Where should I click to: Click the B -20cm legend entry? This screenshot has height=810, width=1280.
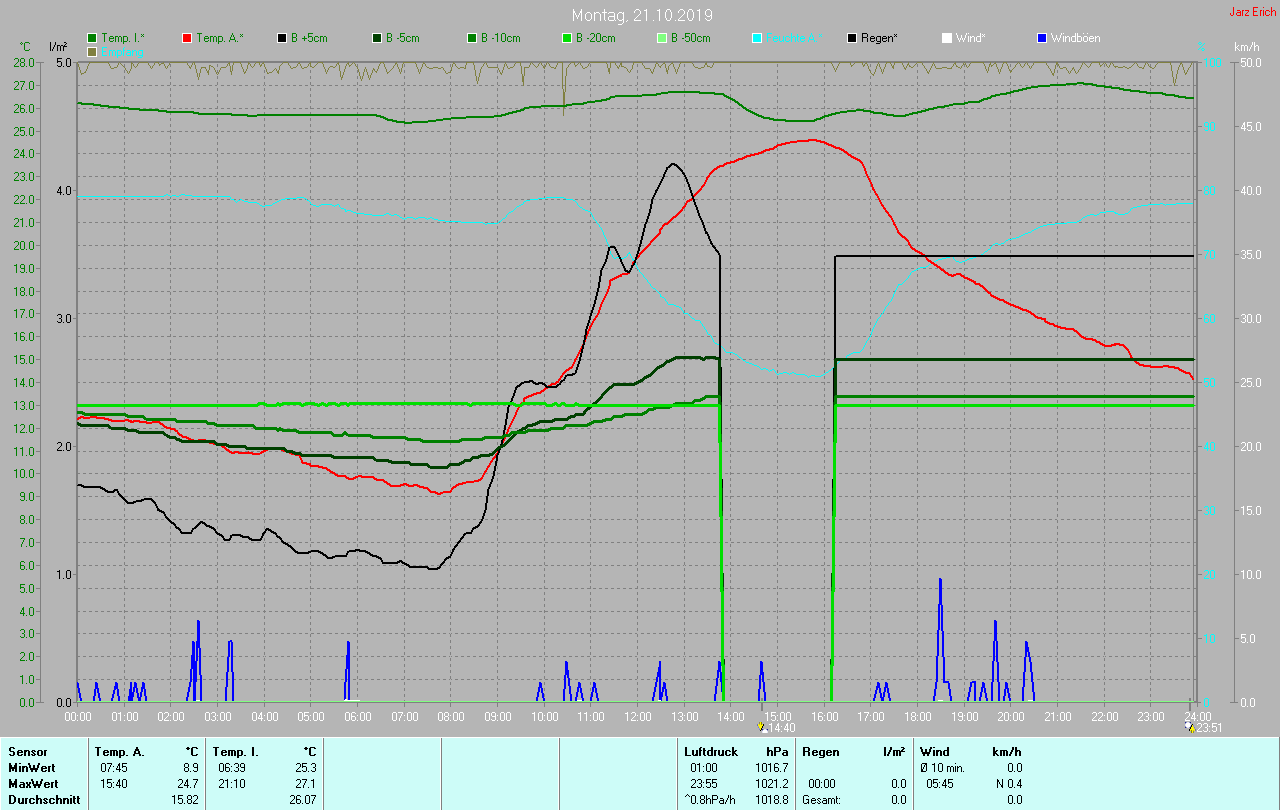(595, 38)
